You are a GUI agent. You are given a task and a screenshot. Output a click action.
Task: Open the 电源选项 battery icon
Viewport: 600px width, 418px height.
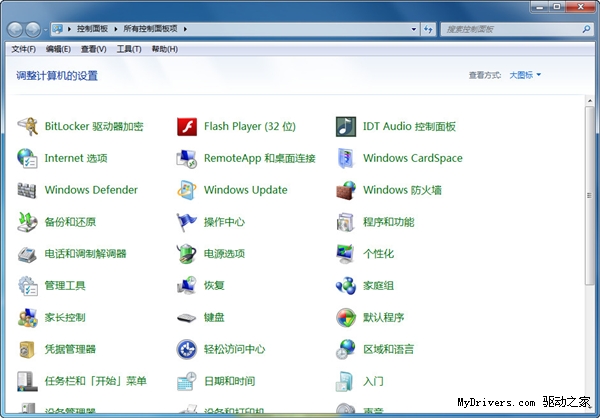click(x=187, y=254)
